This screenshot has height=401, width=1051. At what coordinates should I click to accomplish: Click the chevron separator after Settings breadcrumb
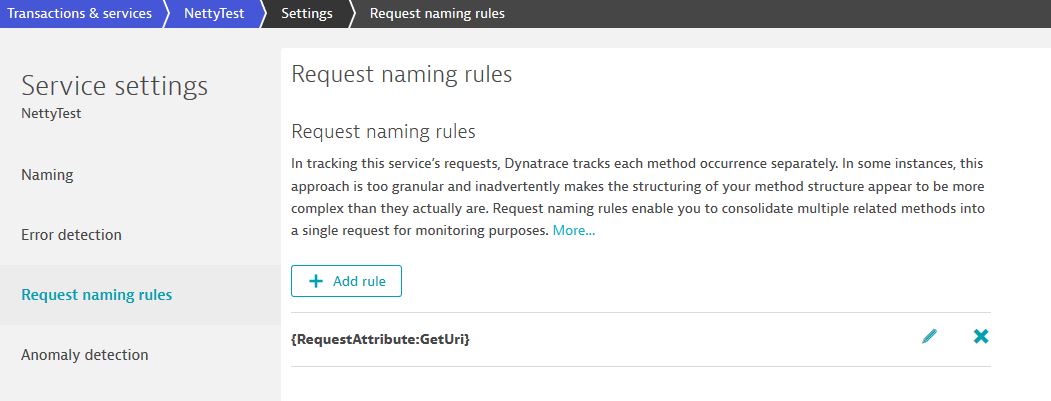[354, 14]
